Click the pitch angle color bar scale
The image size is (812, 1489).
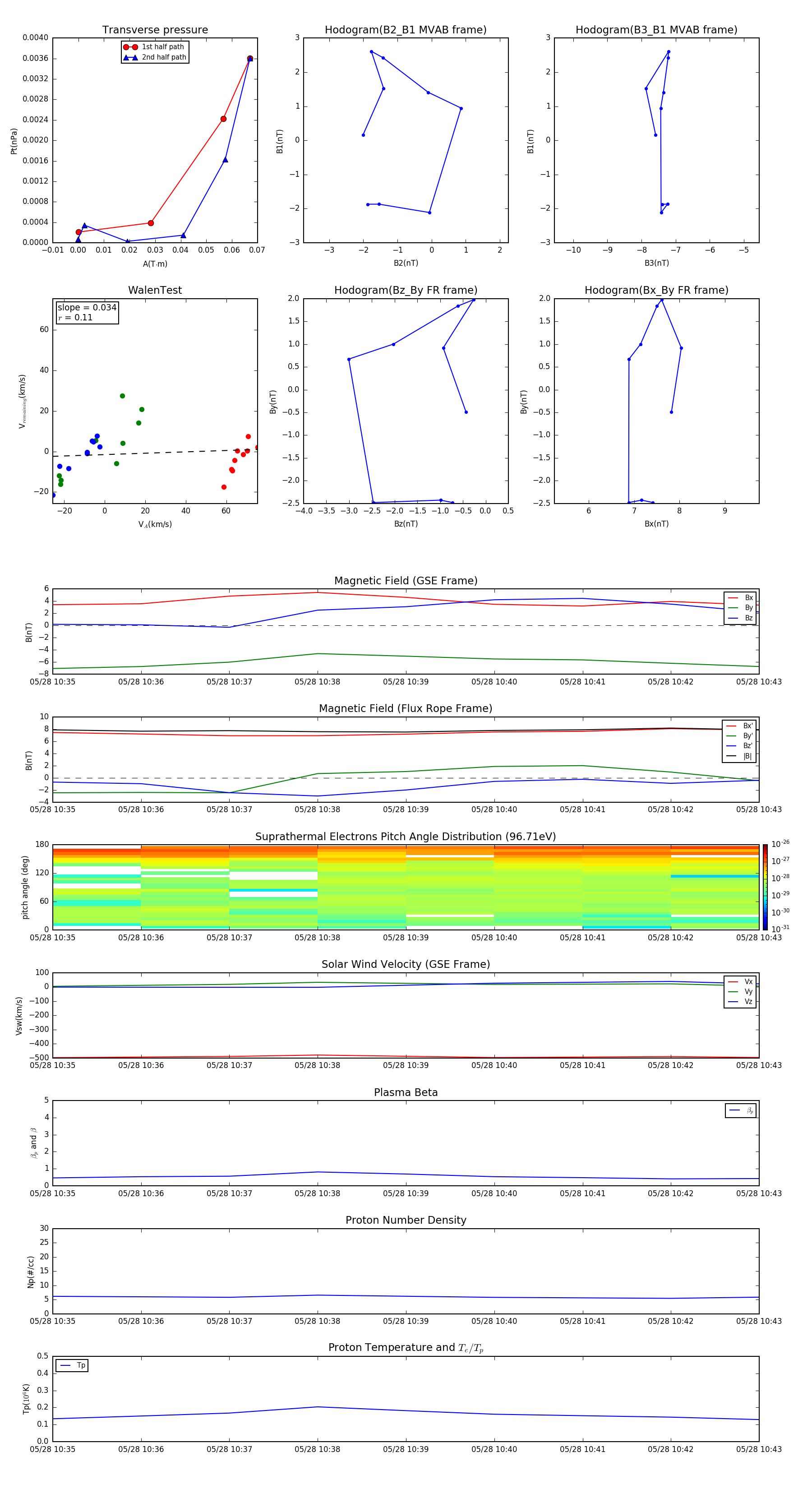tap(765, 887)
